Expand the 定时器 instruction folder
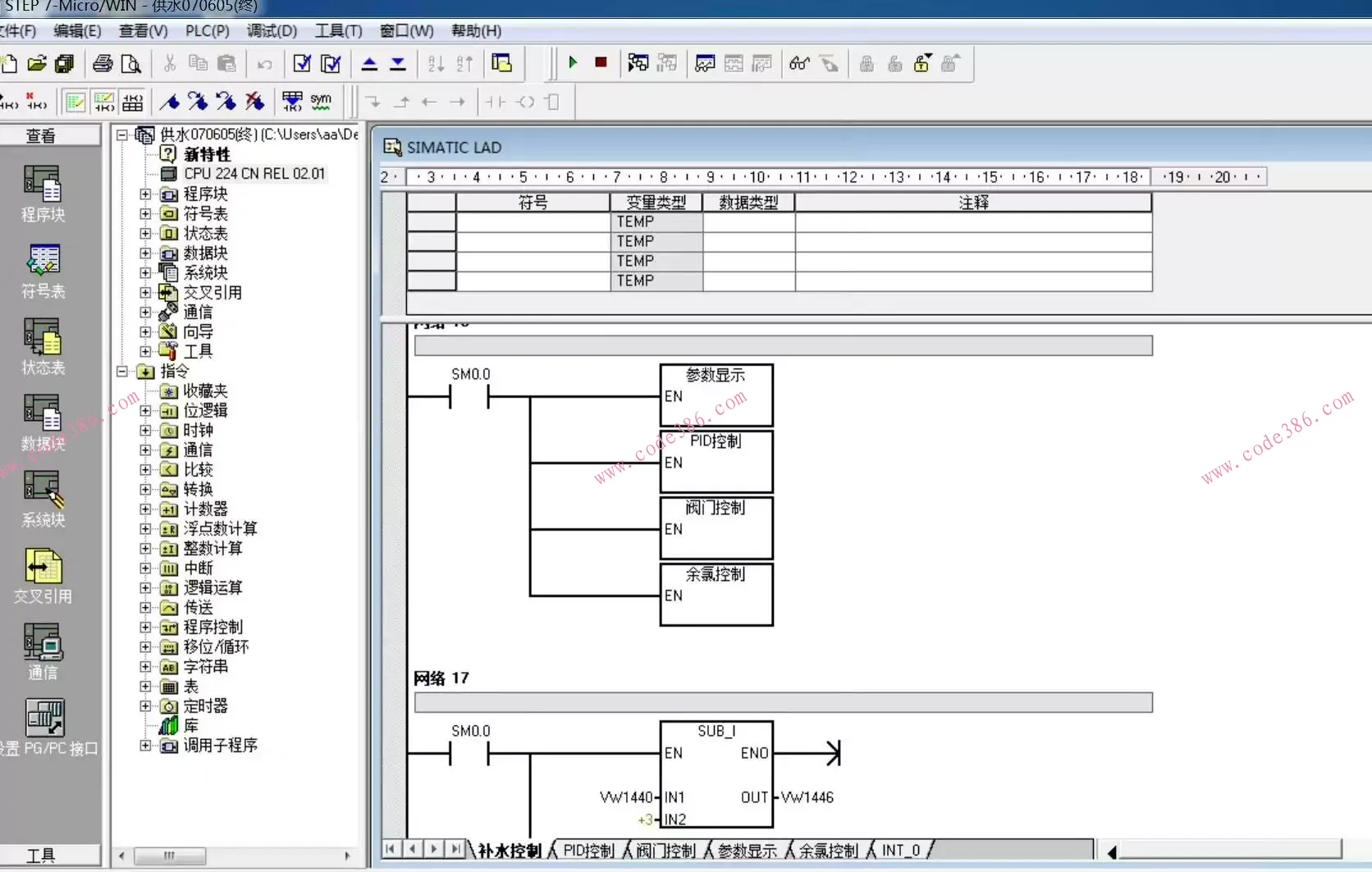Viewport: 1372px width, 872px height. (145, 706)
